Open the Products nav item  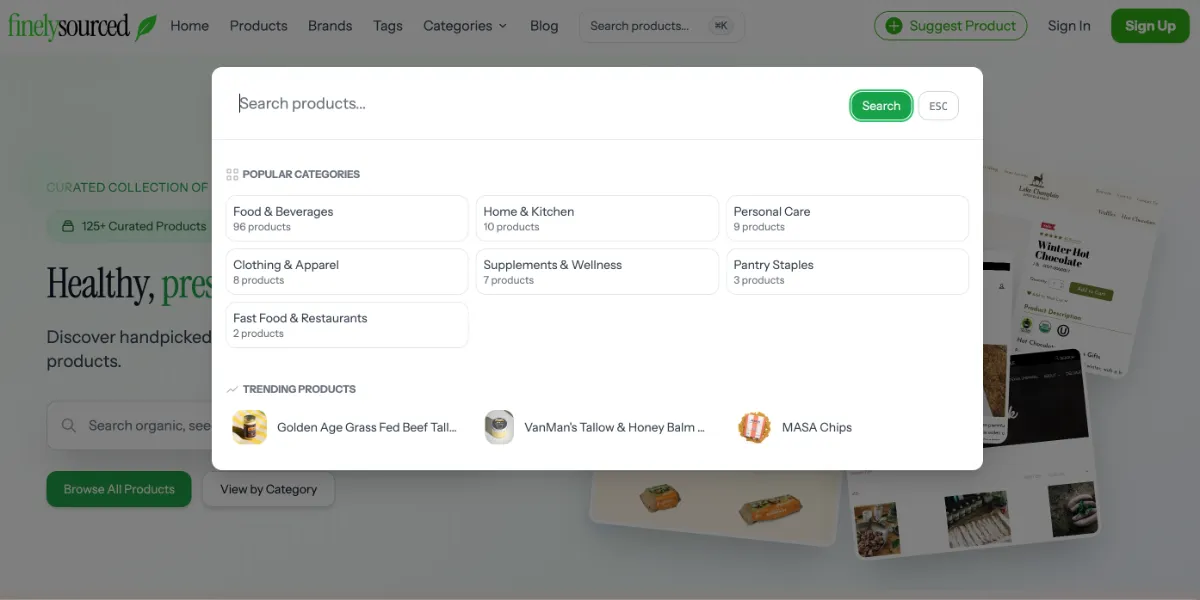(258, 26)
